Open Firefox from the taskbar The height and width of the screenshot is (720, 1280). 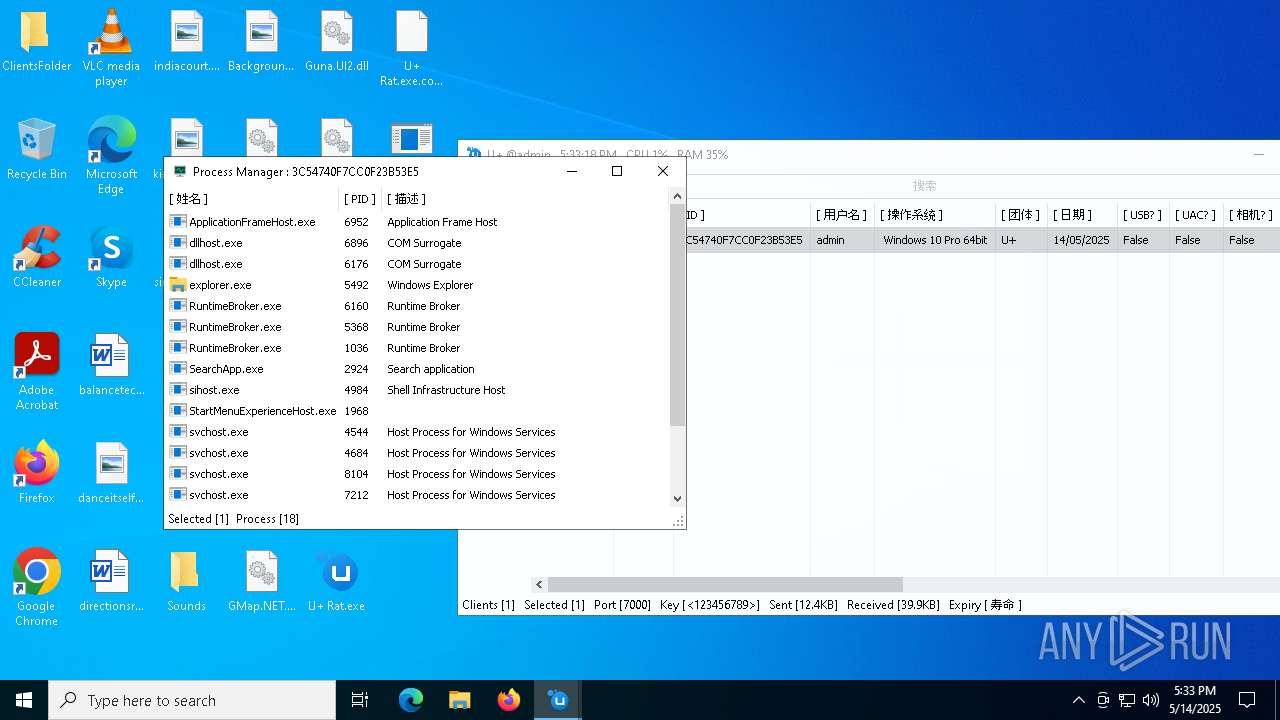click(x=509, y=700)
